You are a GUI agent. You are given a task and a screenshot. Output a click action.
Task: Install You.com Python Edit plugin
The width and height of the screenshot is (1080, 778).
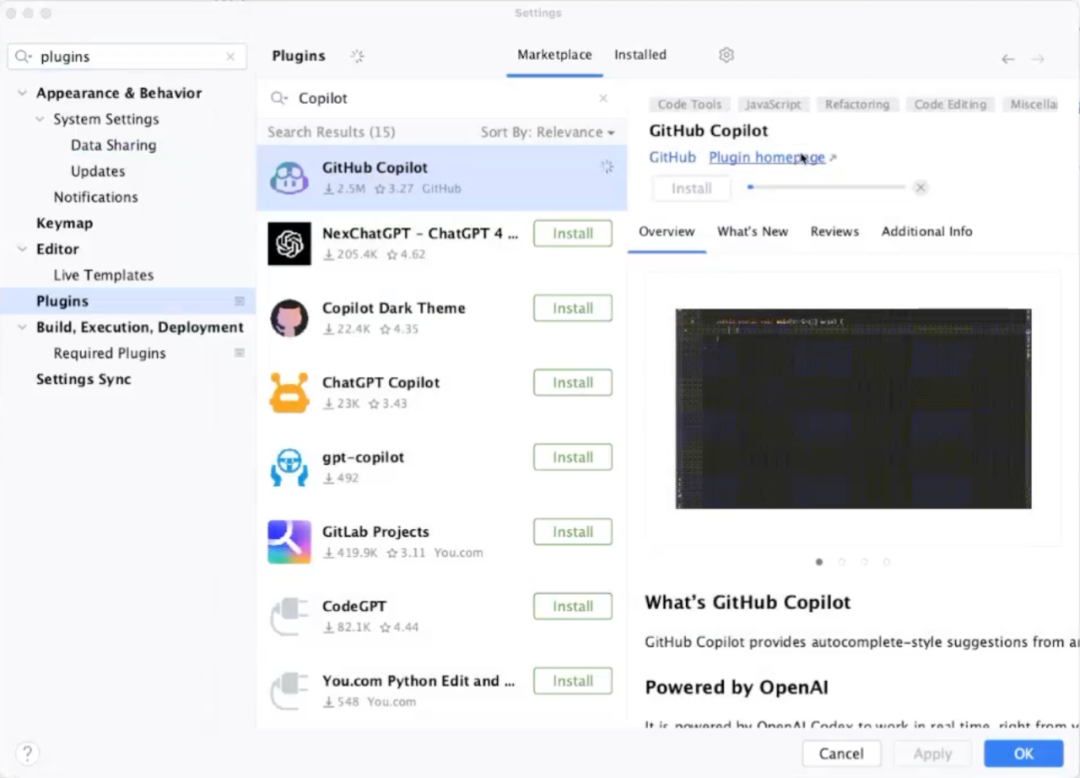pos(572,681)
